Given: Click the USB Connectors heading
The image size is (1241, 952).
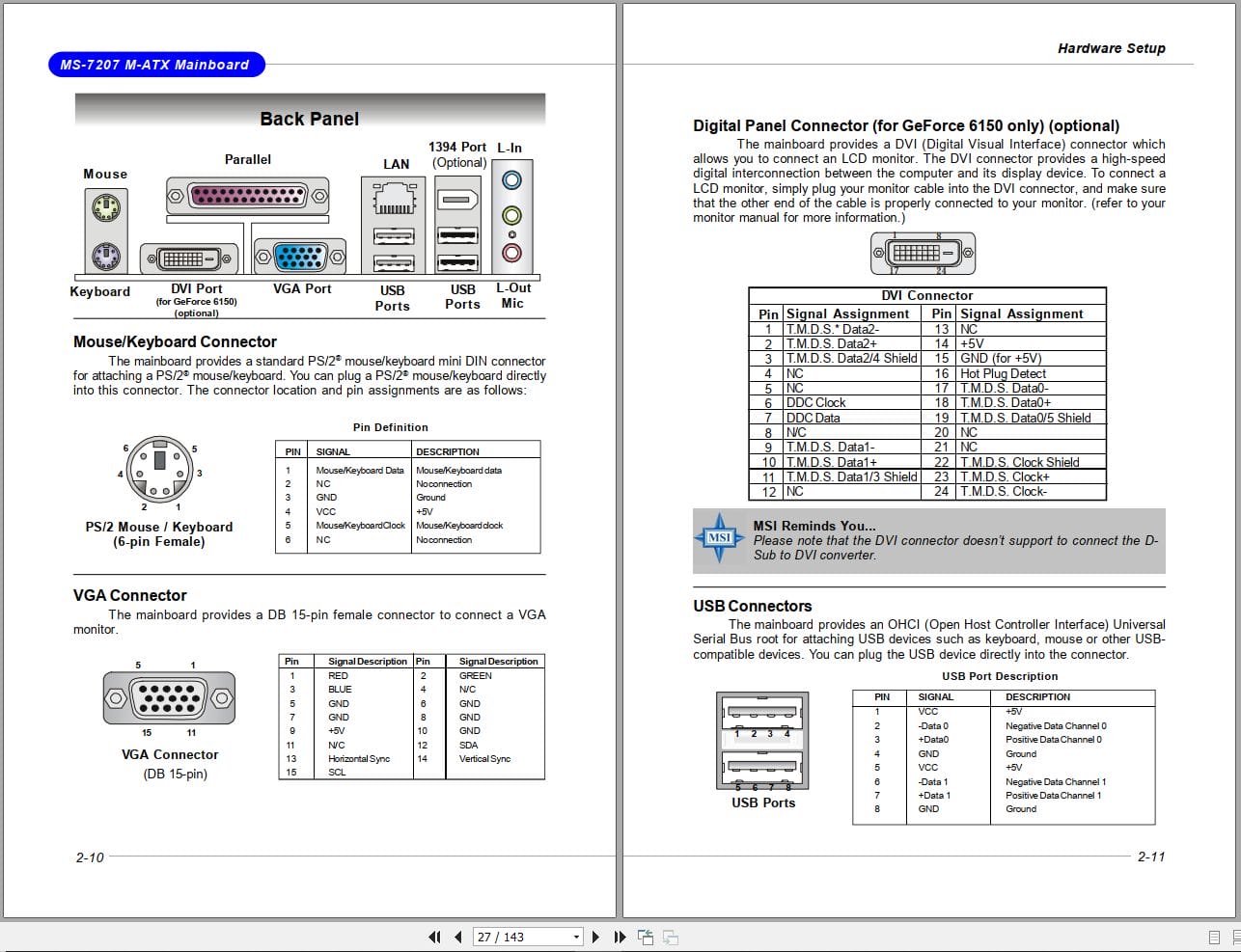Looking at the screenshot, I should pyautogui.click(x=753, y=606).
